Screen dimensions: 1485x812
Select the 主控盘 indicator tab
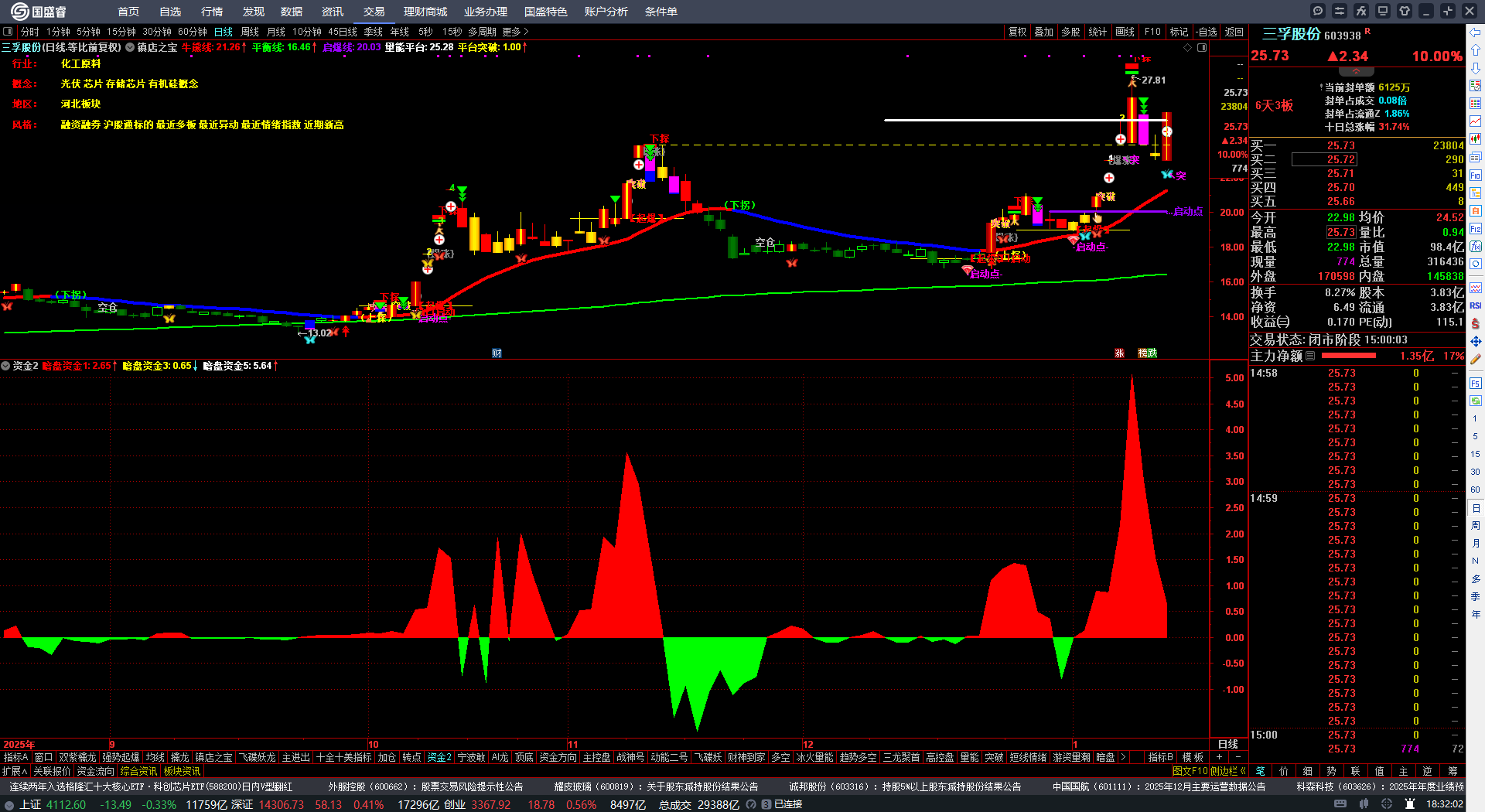597,757
